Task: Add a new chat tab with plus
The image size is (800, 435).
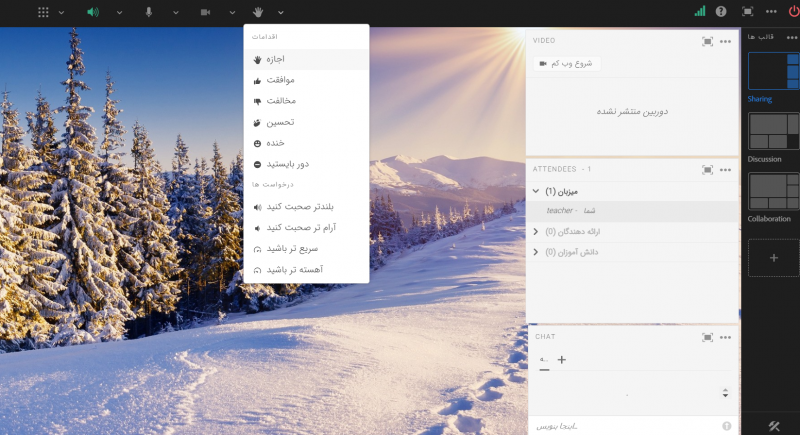Action: (x=561, y=359)
